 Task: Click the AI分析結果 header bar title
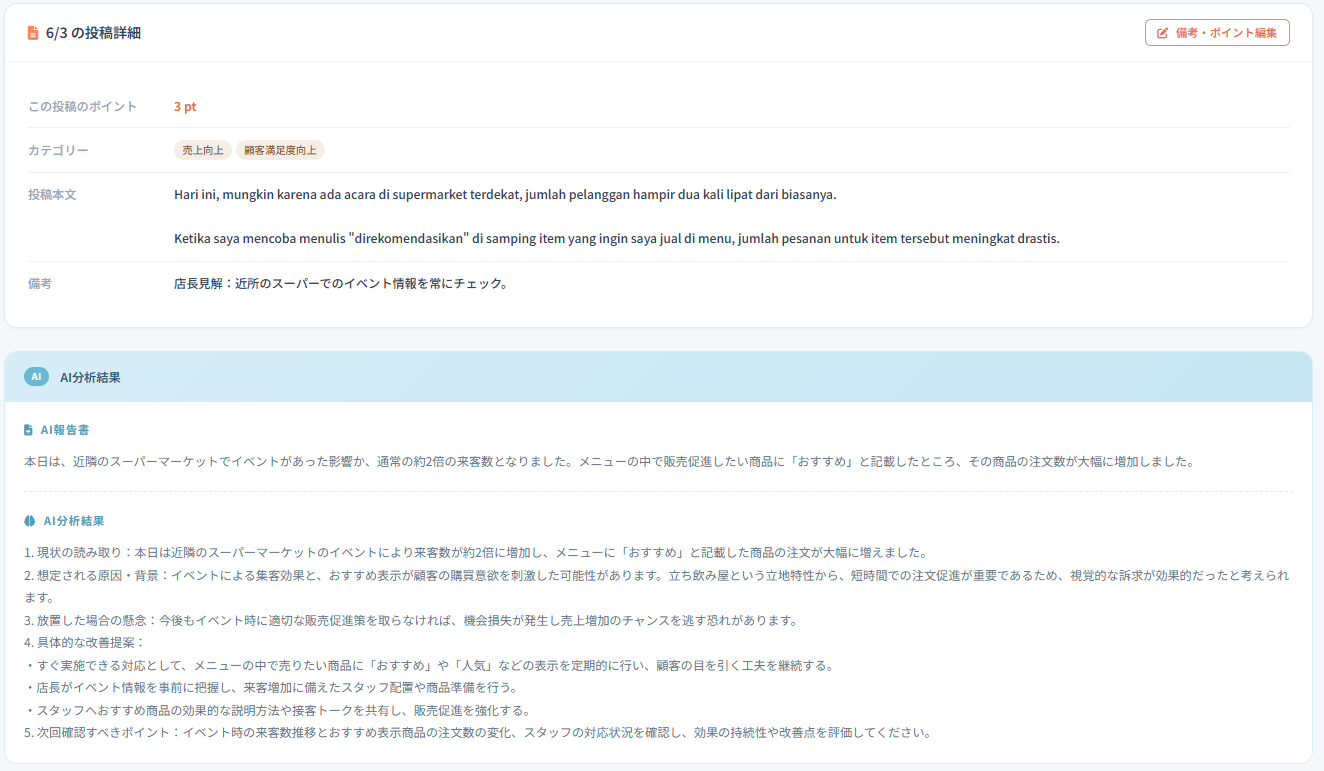pyautogui.click(x=91, y=377)
